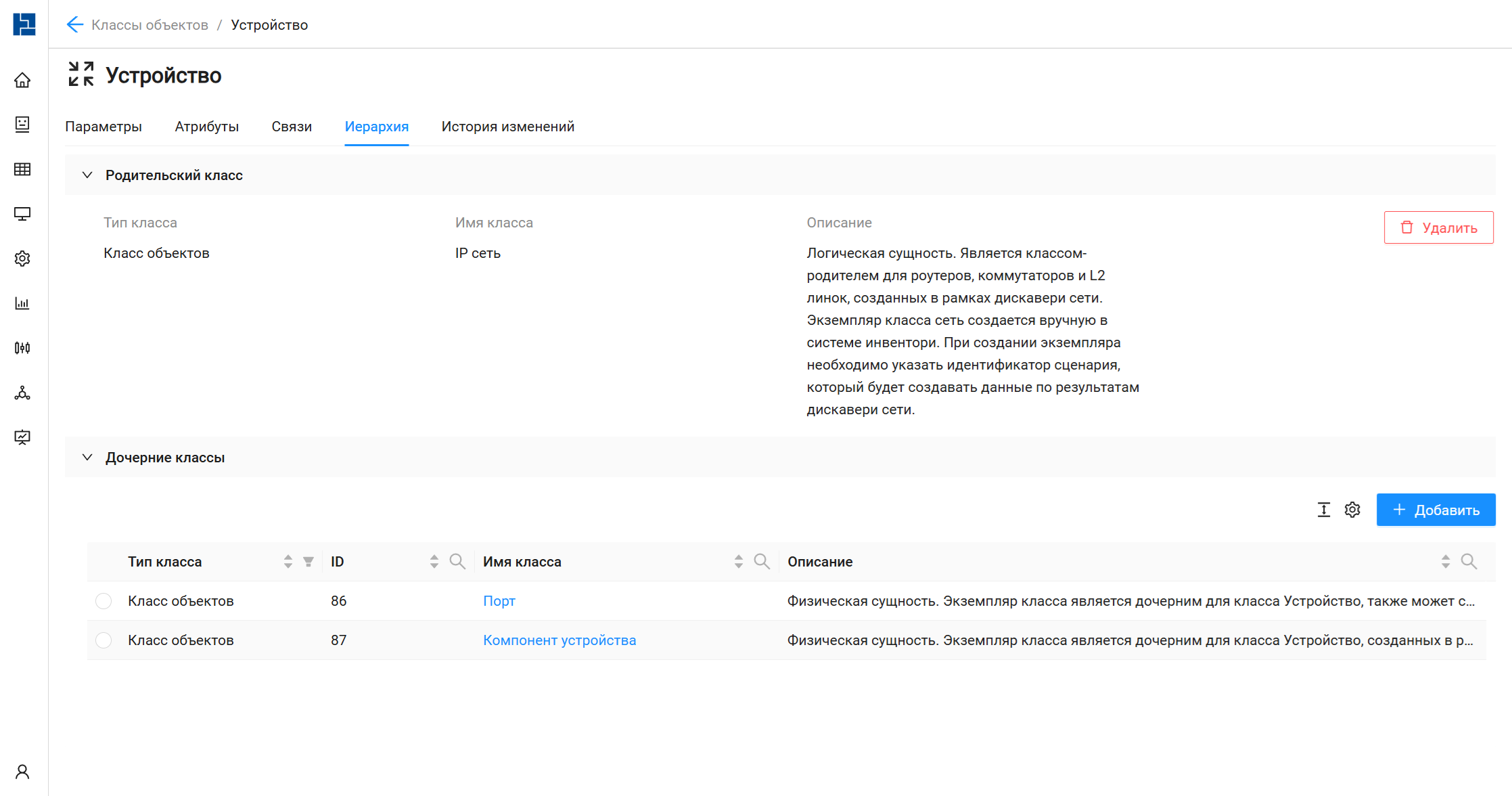Select radio button for Компонент устройства row
The image size is (1512, 796).
point(104,640)
